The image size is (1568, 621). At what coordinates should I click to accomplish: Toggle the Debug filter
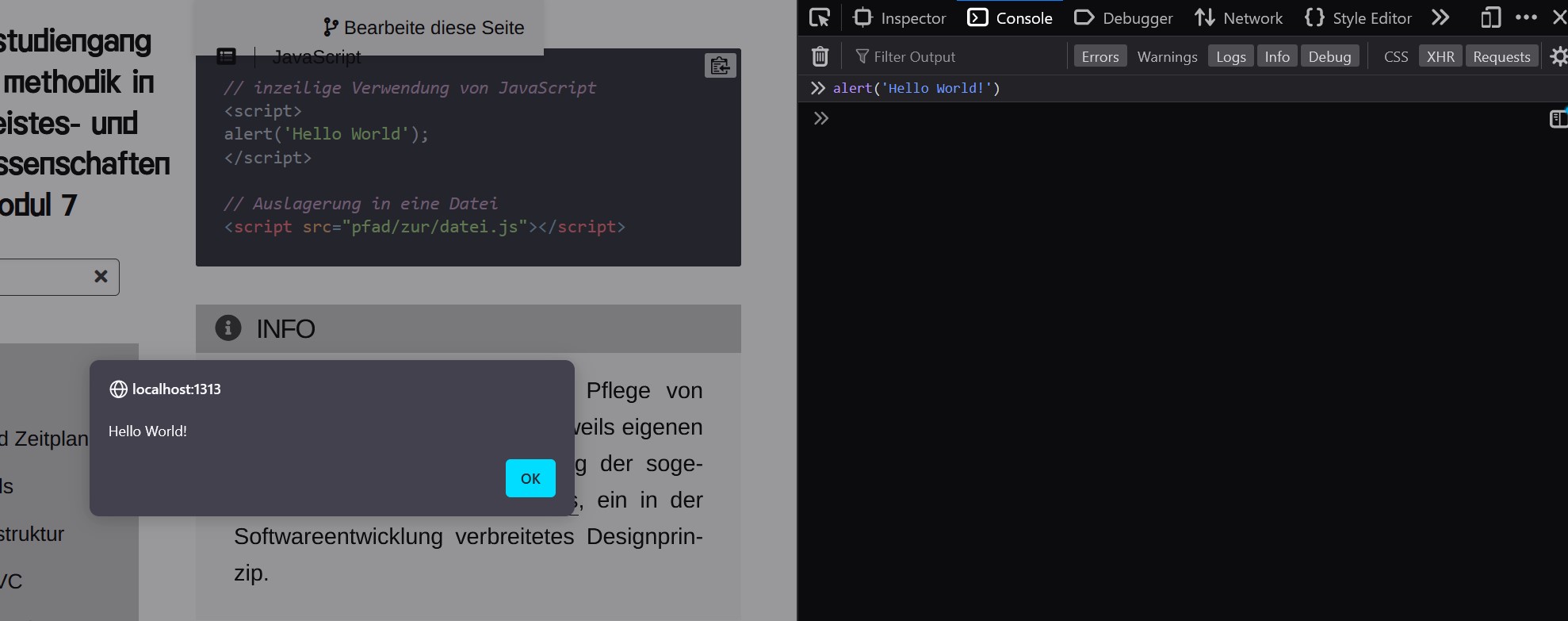(x=1329, y=56)
